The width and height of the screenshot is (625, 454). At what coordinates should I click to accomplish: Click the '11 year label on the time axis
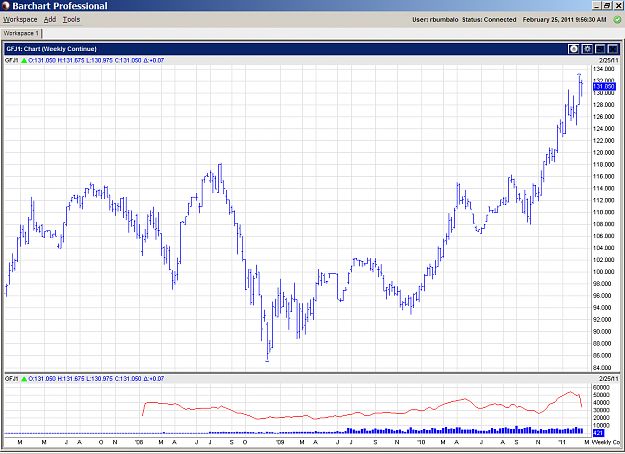pos(562,442)
